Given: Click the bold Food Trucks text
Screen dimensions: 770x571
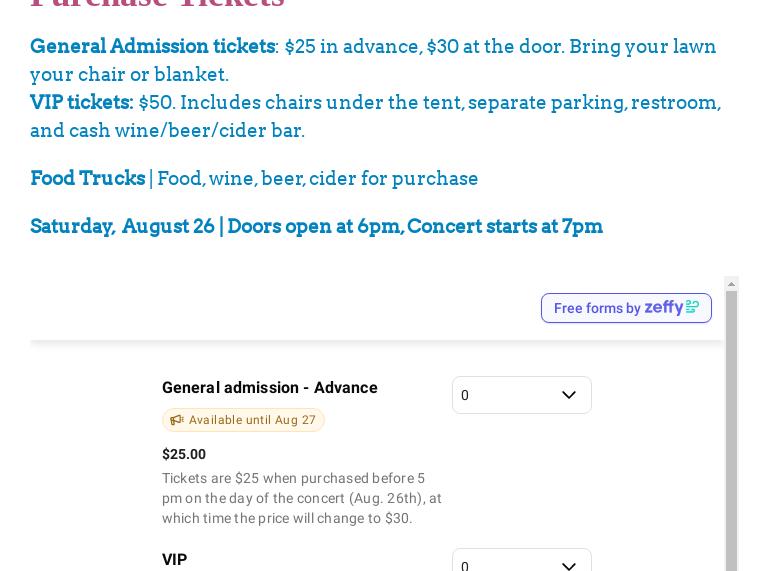Looking at the screenshot, I should pyautogui.click(x=87, y=178).
